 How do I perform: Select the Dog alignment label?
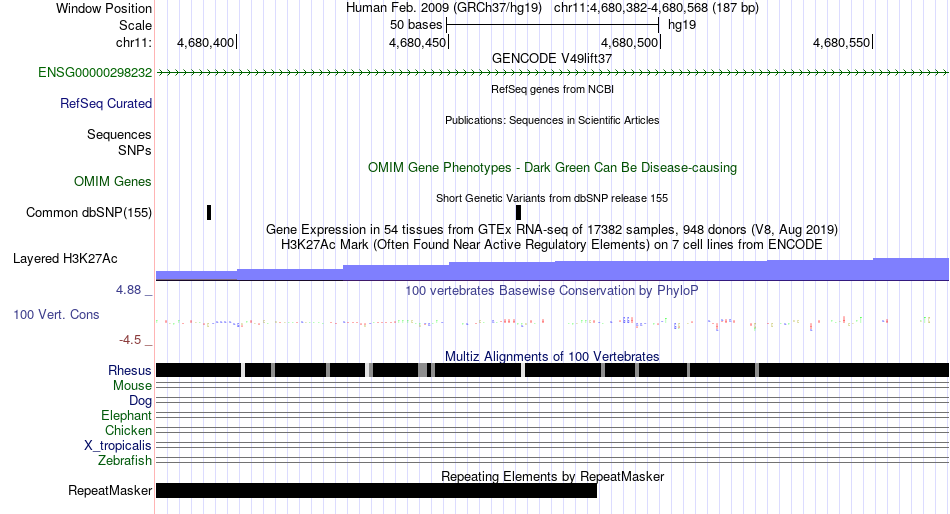click(x=141, y=401)
